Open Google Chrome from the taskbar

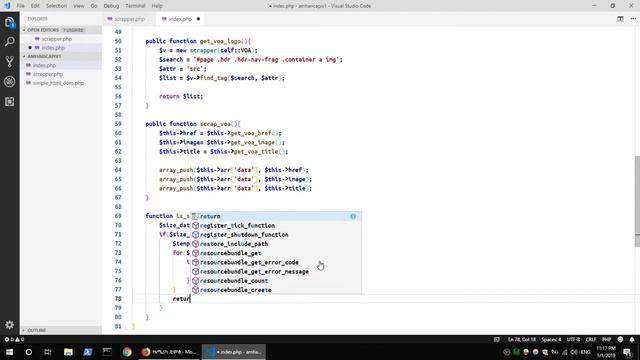click(x=127, y=352)
